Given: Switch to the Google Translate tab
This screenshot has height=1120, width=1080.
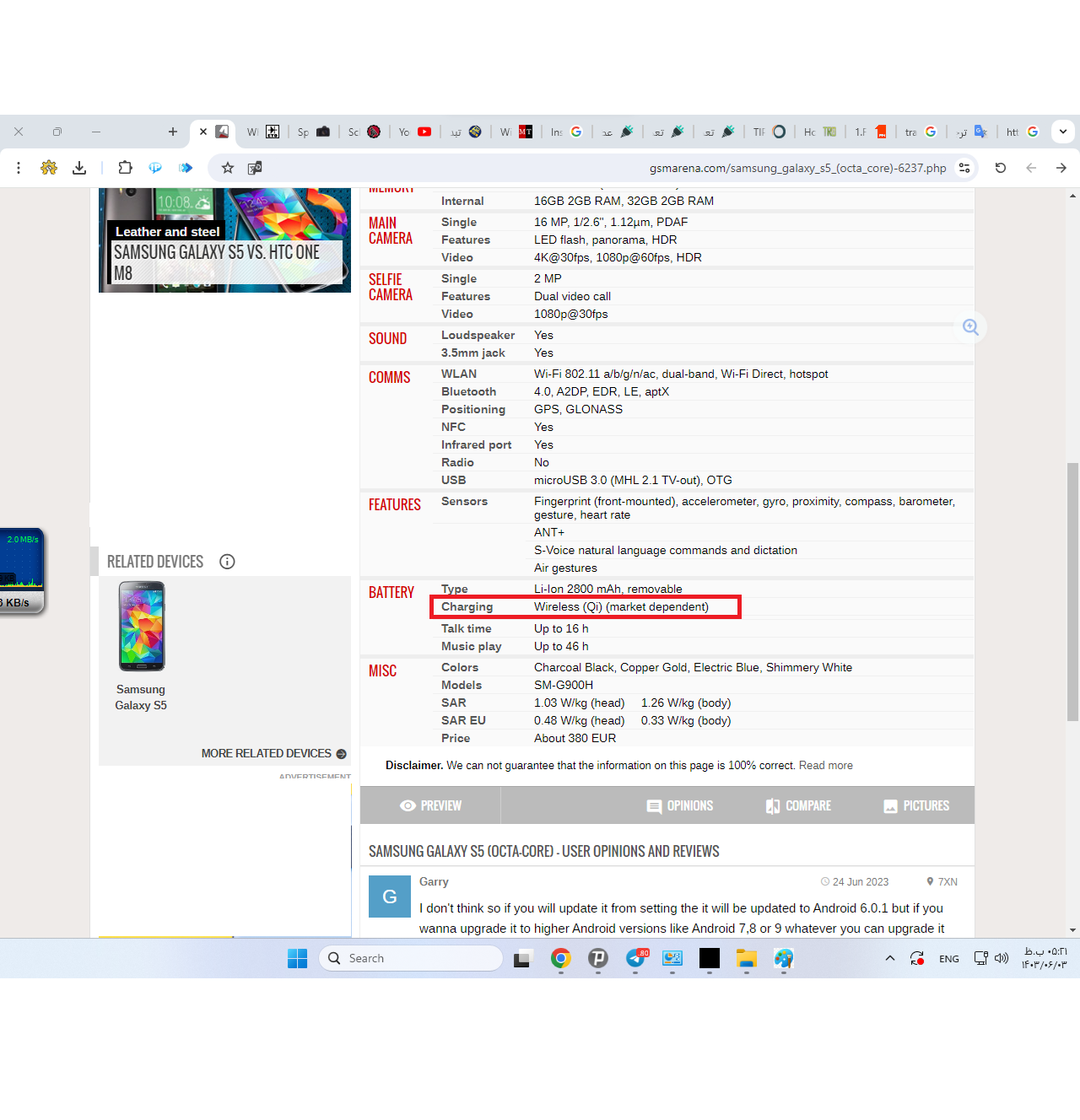Looking at the screenshot, I should point(972,132).
